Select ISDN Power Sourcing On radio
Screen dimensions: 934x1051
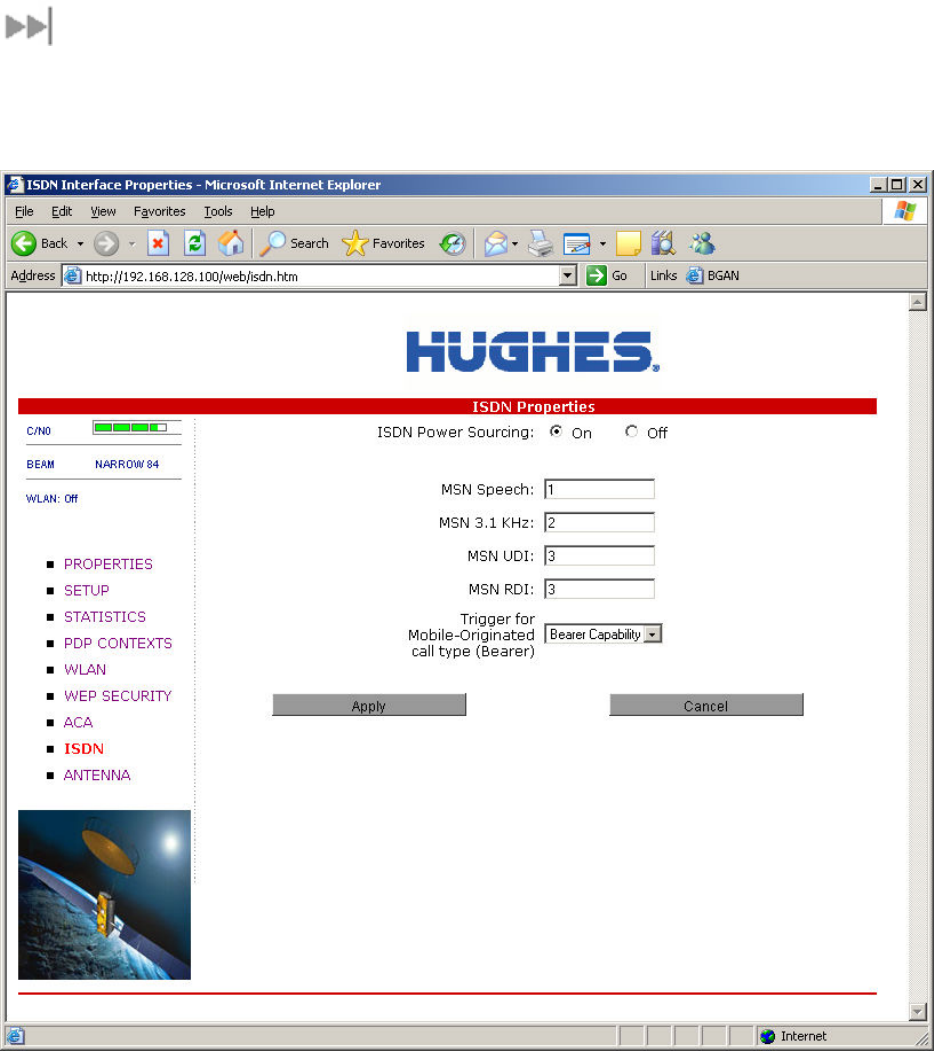556,432
